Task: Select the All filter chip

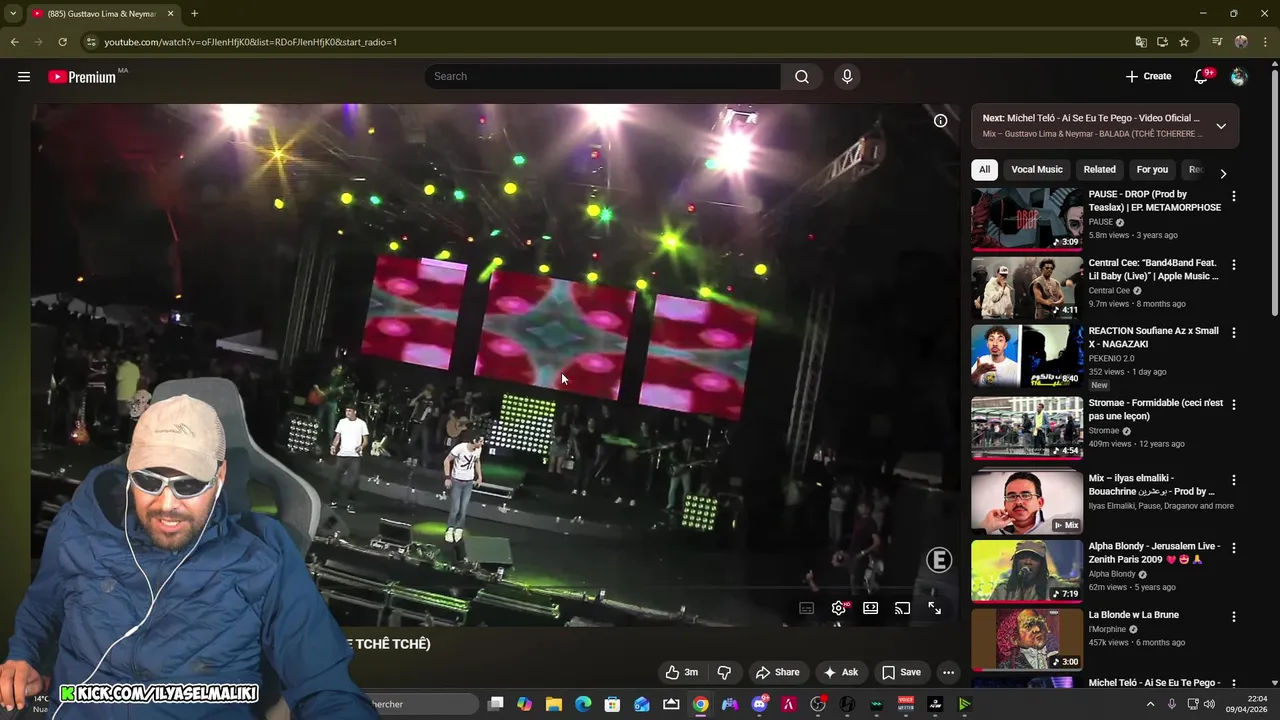Action: click(984, 169)
